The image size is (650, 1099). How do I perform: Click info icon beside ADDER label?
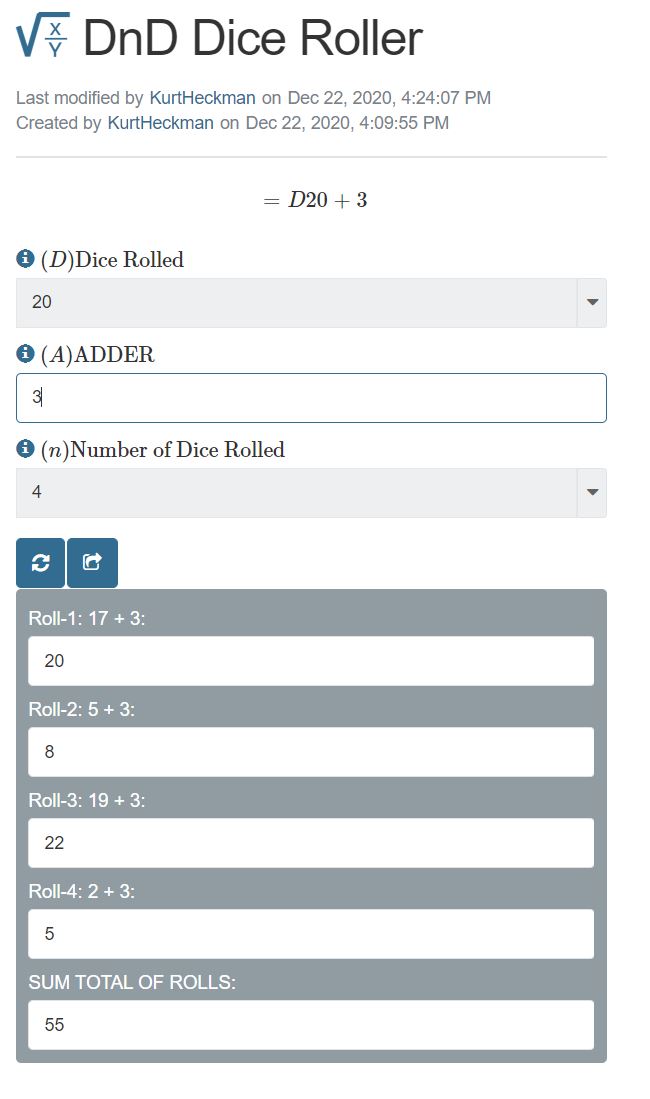26,354
